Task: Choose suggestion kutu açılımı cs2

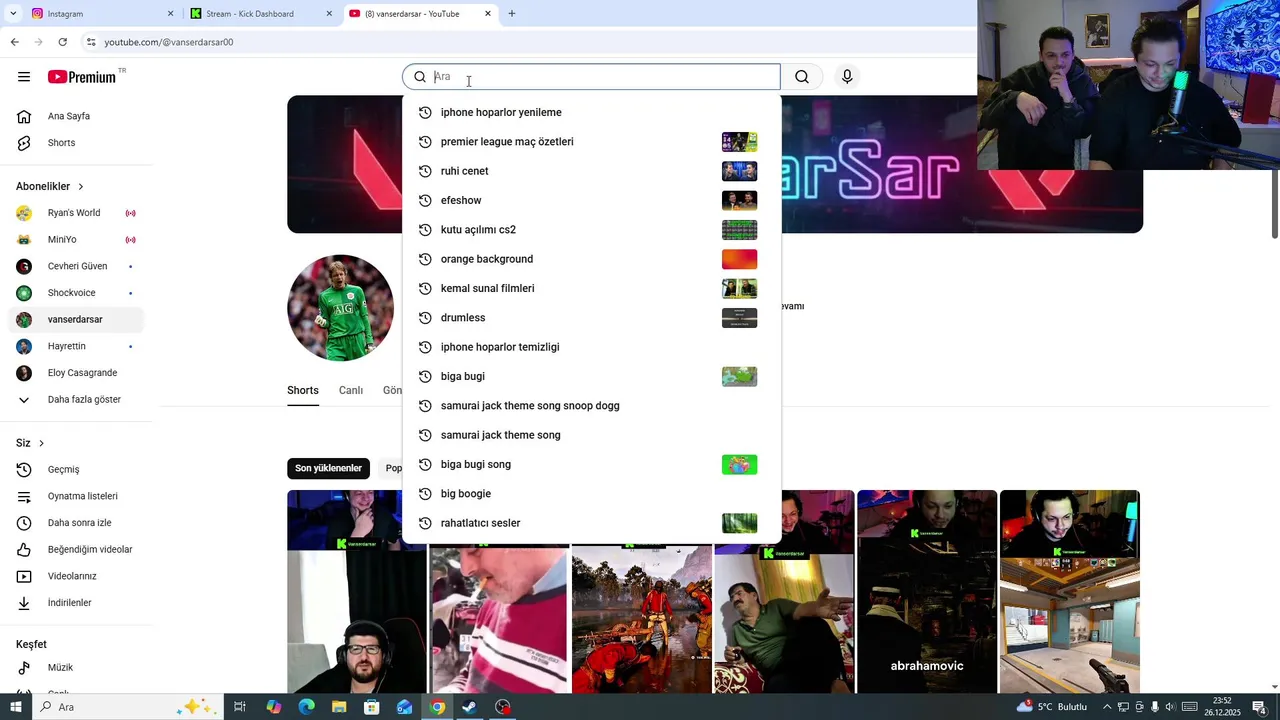Action: coord(591,230)
